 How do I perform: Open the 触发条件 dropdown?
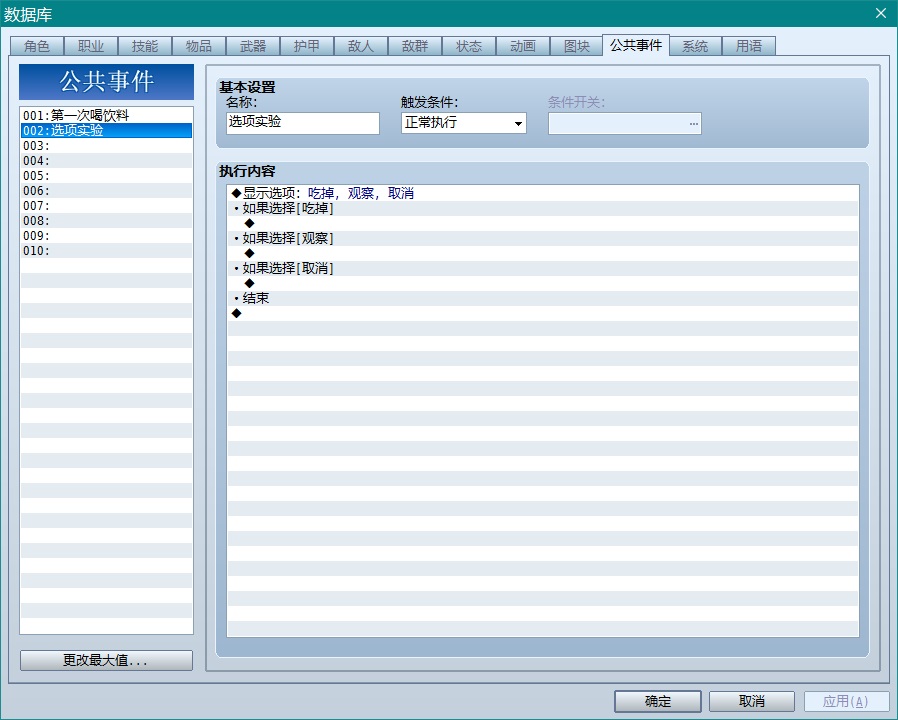coord(464,123)
